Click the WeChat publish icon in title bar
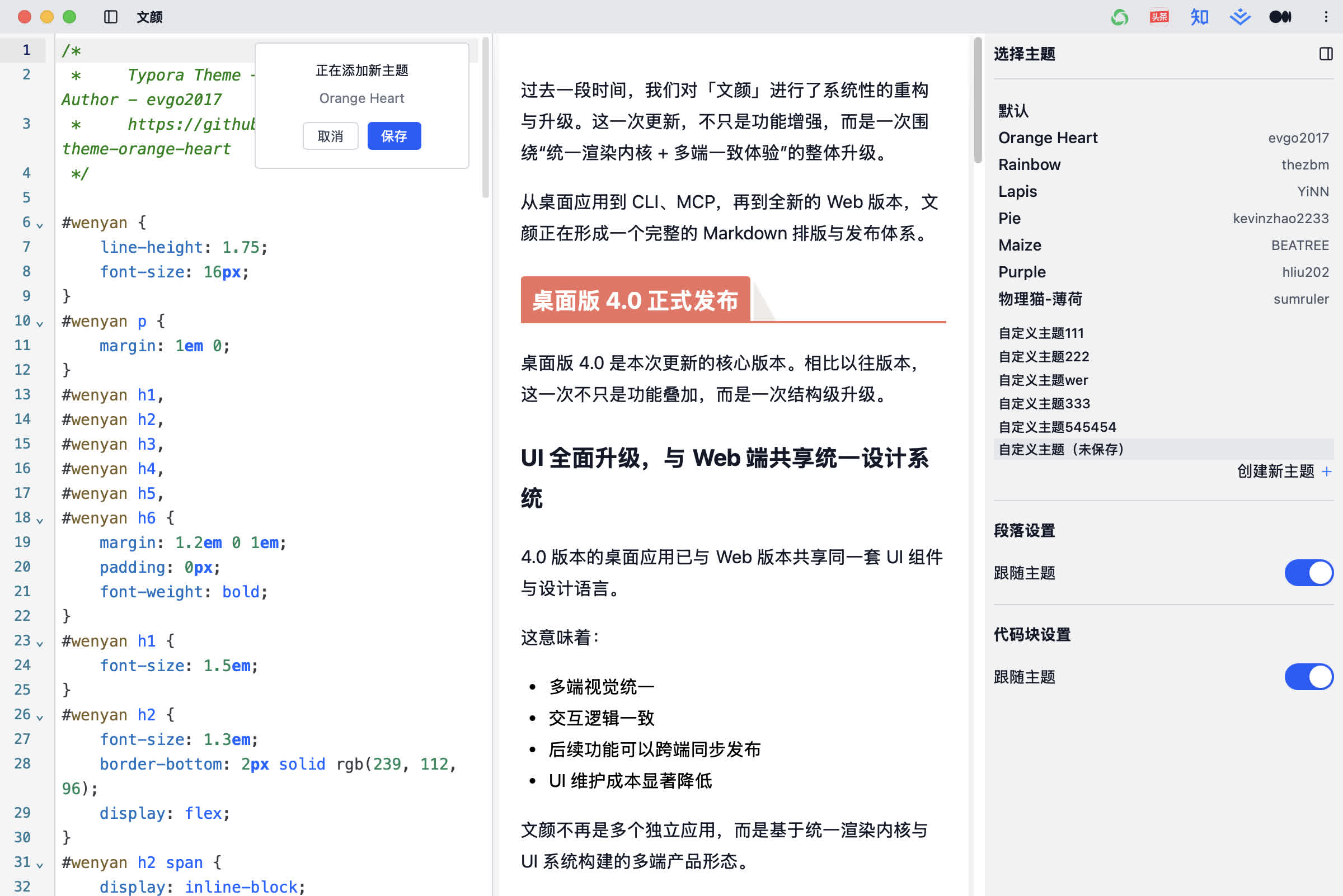Viewport: 1343px width, 896px height. pyautogui.click(x=1120, y=17)
